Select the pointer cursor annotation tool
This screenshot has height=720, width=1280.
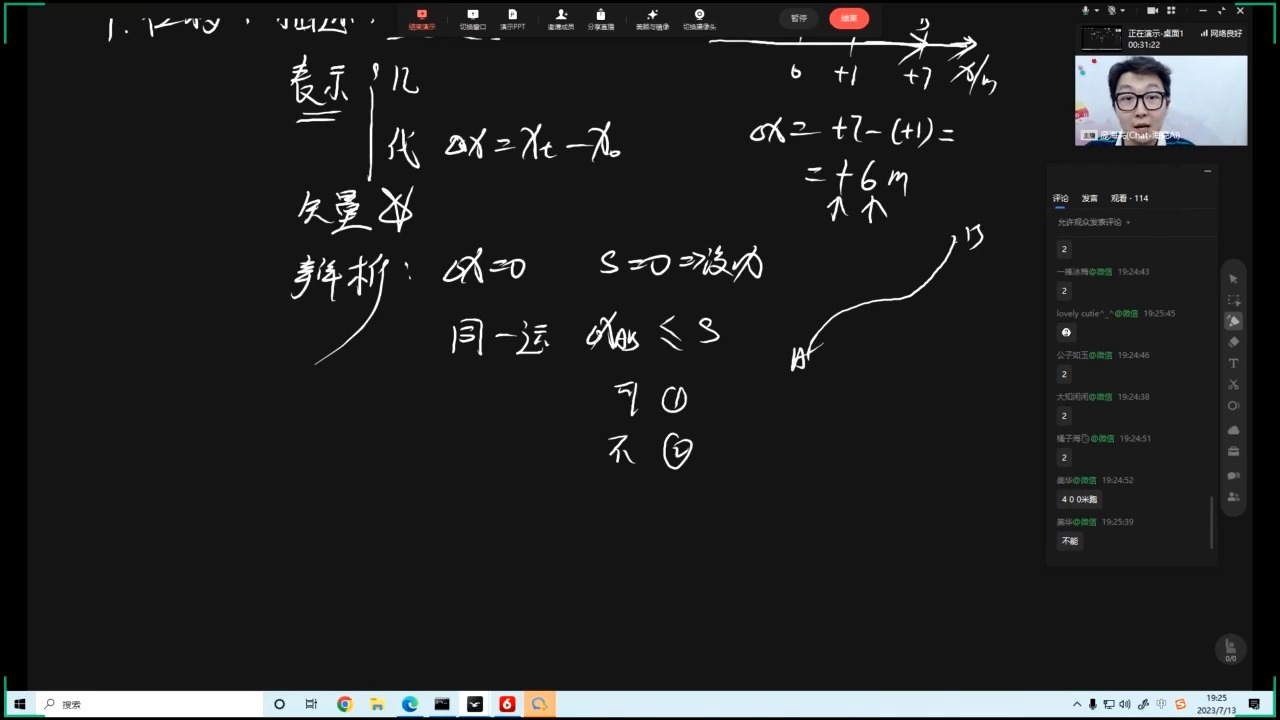pos(1233,279)
